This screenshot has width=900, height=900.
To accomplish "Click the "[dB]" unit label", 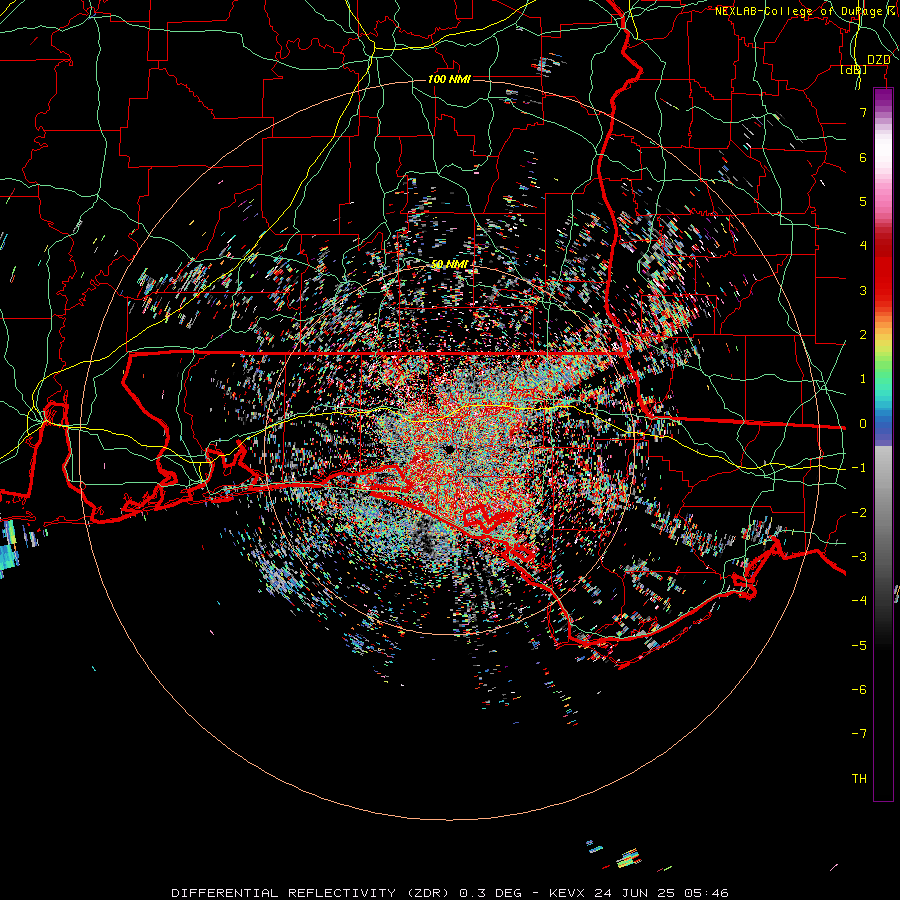I will pos(854,70).
